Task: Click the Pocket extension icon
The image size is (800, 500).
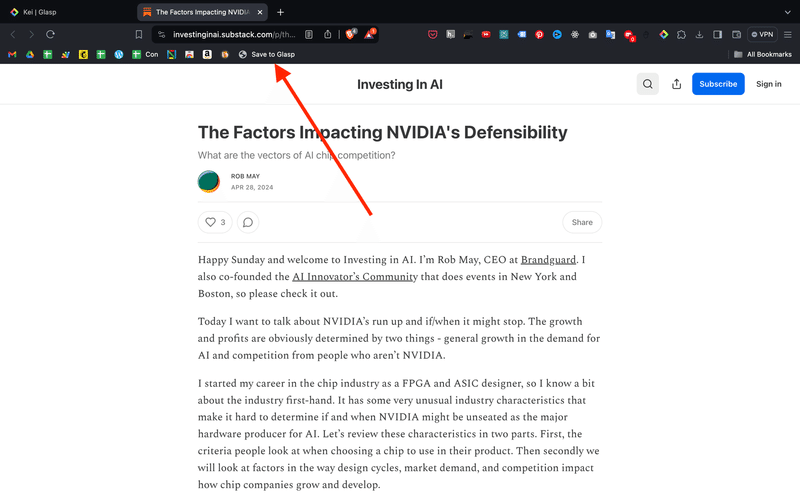Action: tap(433, 34)
